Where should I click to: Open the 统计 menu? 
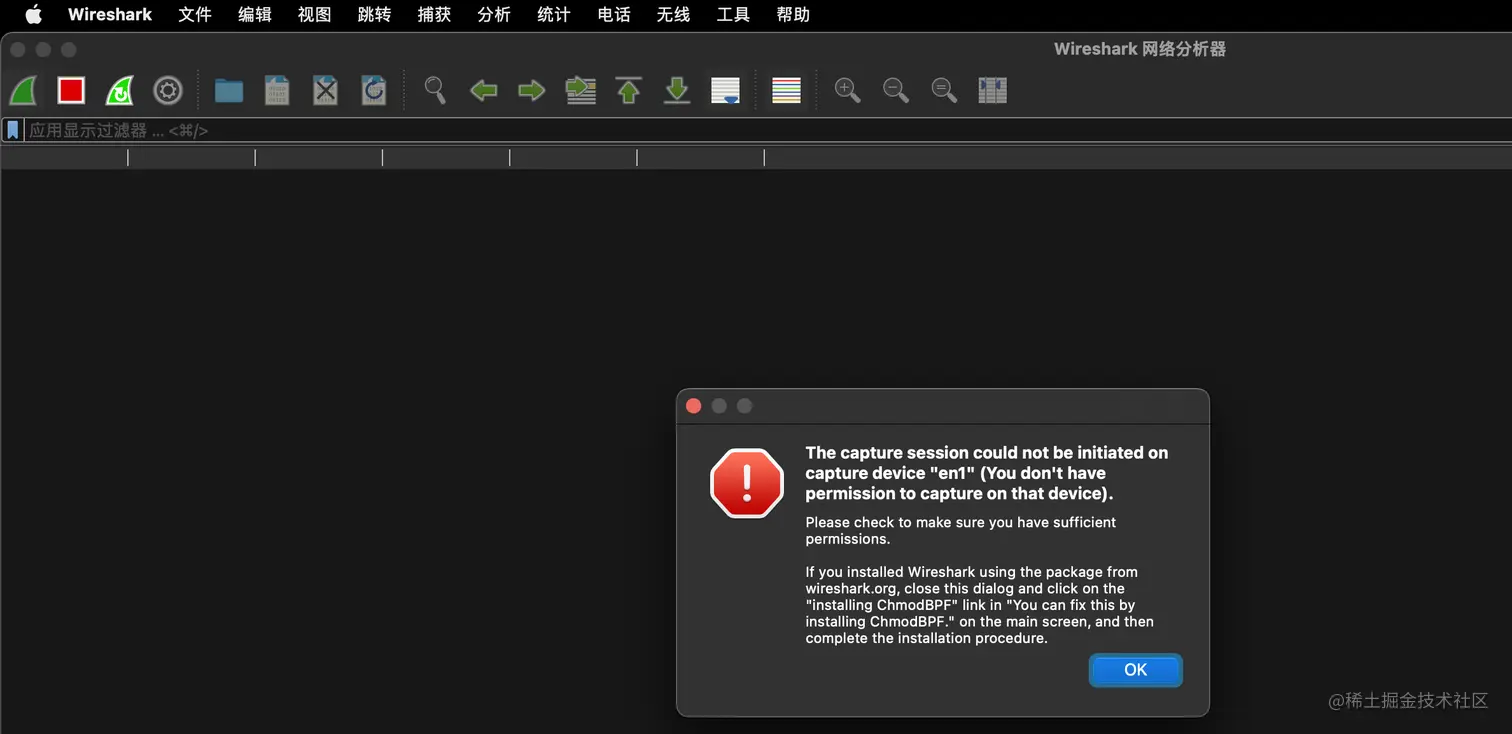pos(554,15)
